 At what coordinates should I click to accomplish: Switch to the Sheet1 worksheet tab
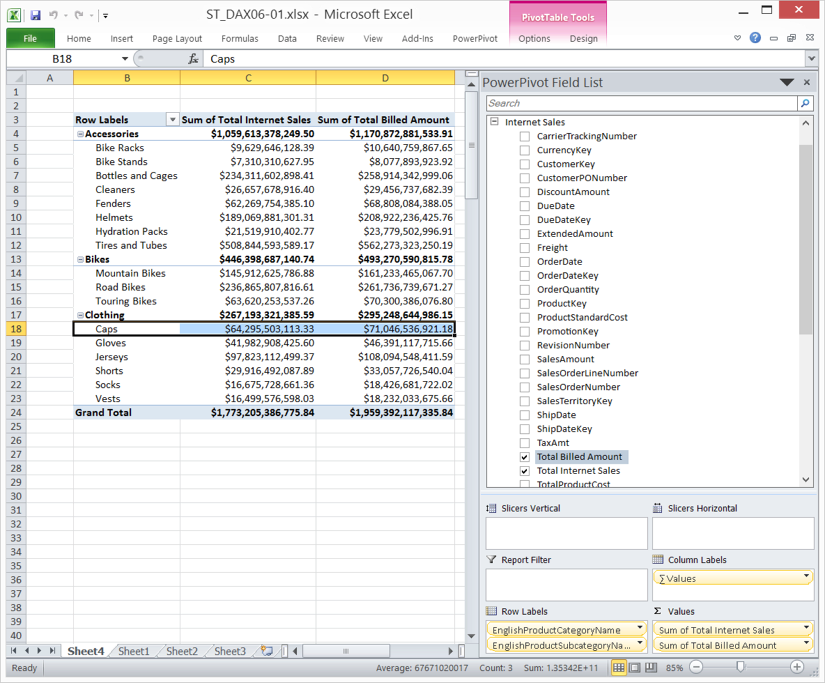[133, 651]
